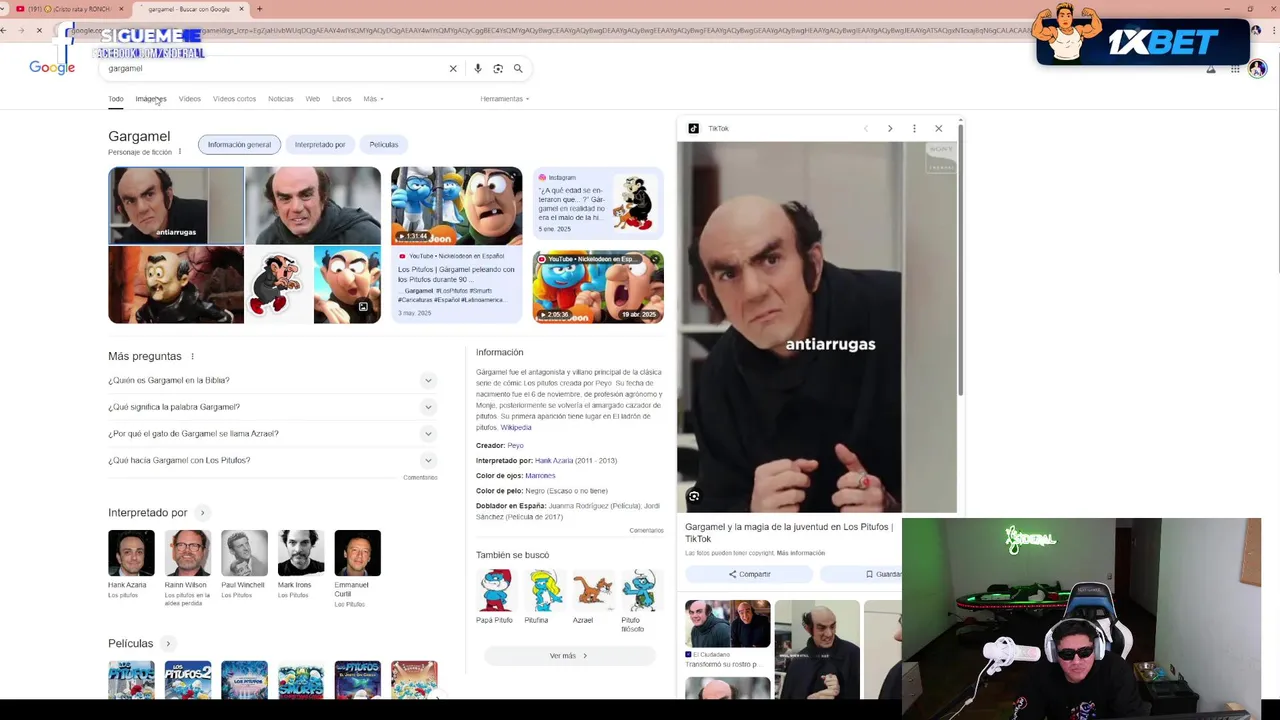Open Google apps grid icon
The image size is (1280, 720).
tap(1235, 69)
